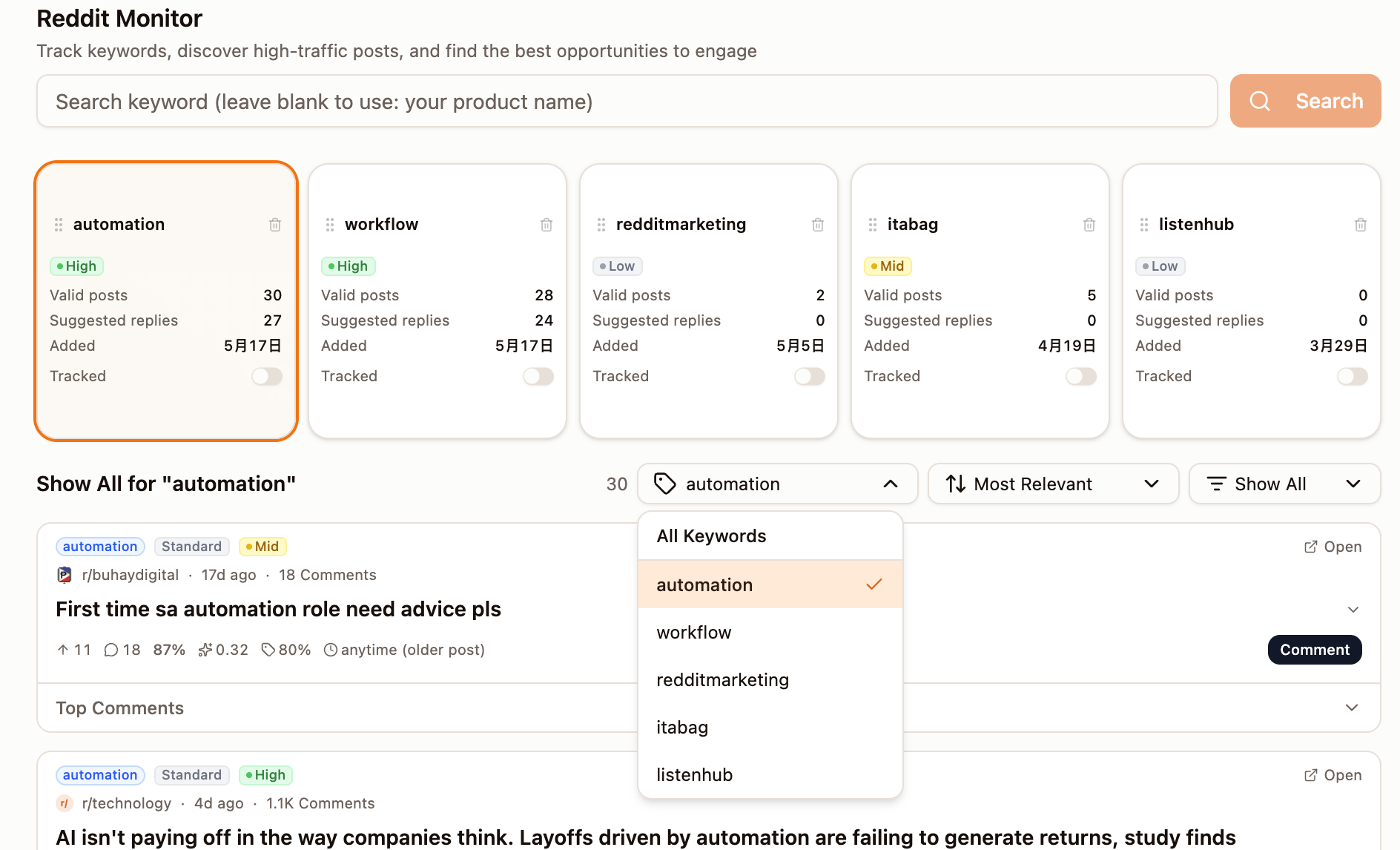Delete the itabag keyword card

(1089, 225)
